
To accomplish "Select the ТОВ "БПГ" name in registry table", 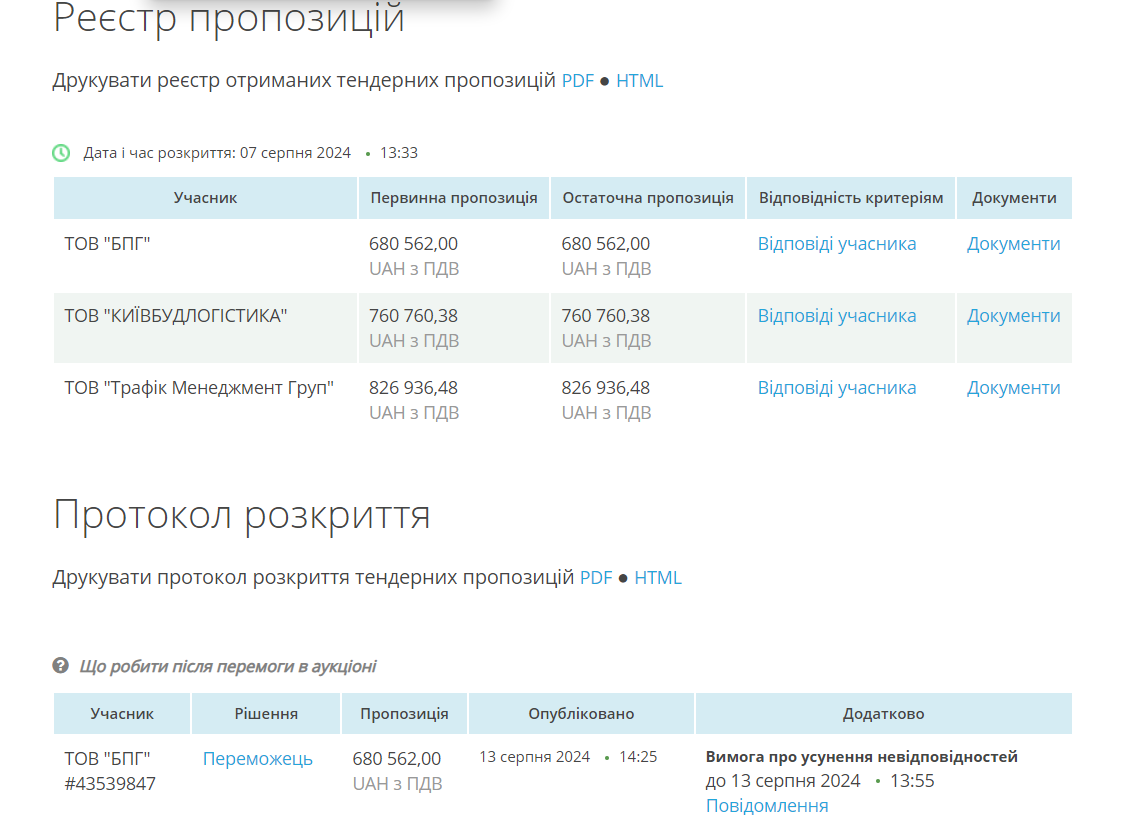I will [107, 244].
